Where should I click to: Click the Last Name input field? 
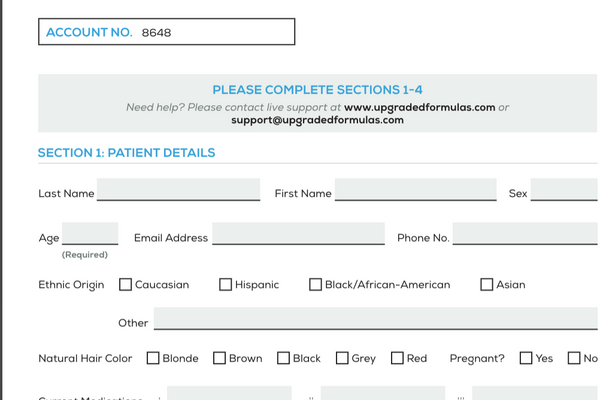point(178,190)
